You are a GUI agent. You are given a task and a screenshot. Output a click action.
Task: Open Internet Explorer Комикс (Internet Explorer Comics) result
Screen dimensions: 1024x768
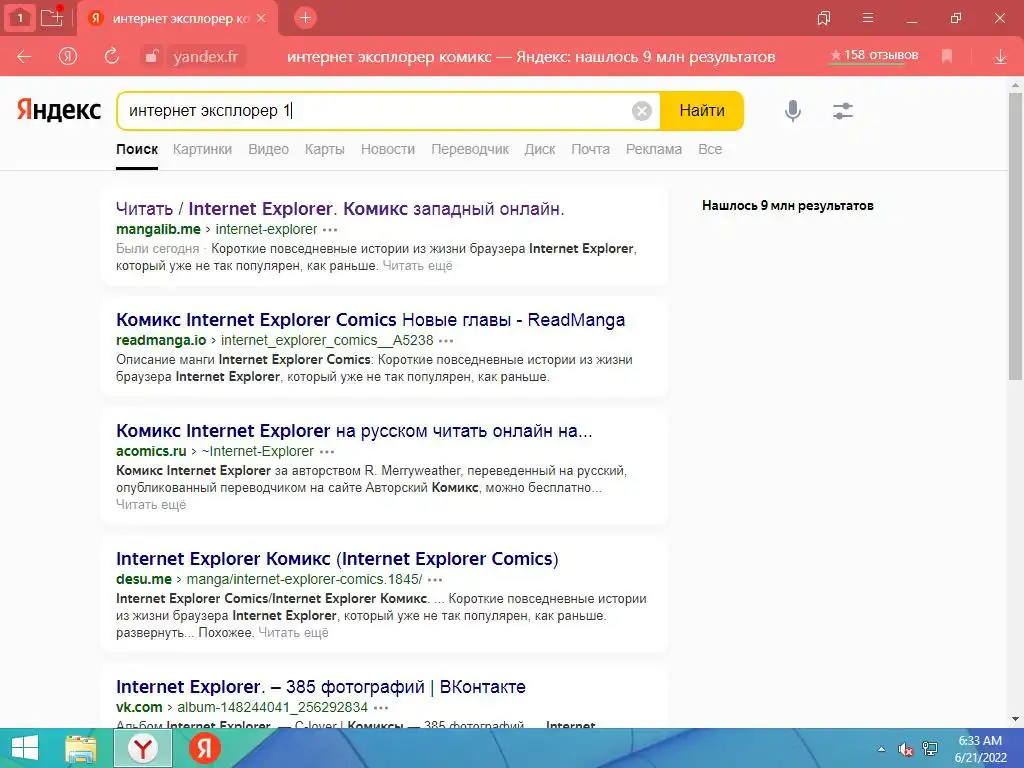point(337,559)
